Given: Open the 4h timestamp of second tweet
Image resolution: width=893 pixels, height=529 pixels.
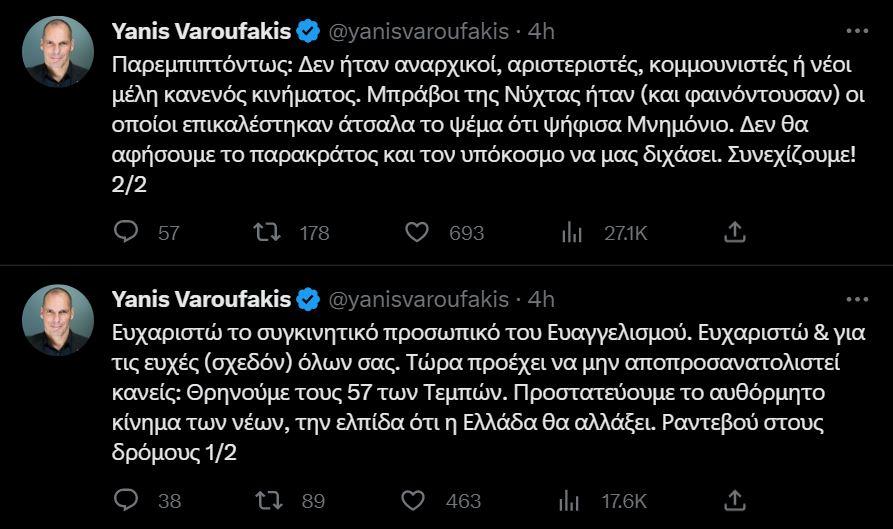Looking at the screenshot, I should tap(541, 299).
